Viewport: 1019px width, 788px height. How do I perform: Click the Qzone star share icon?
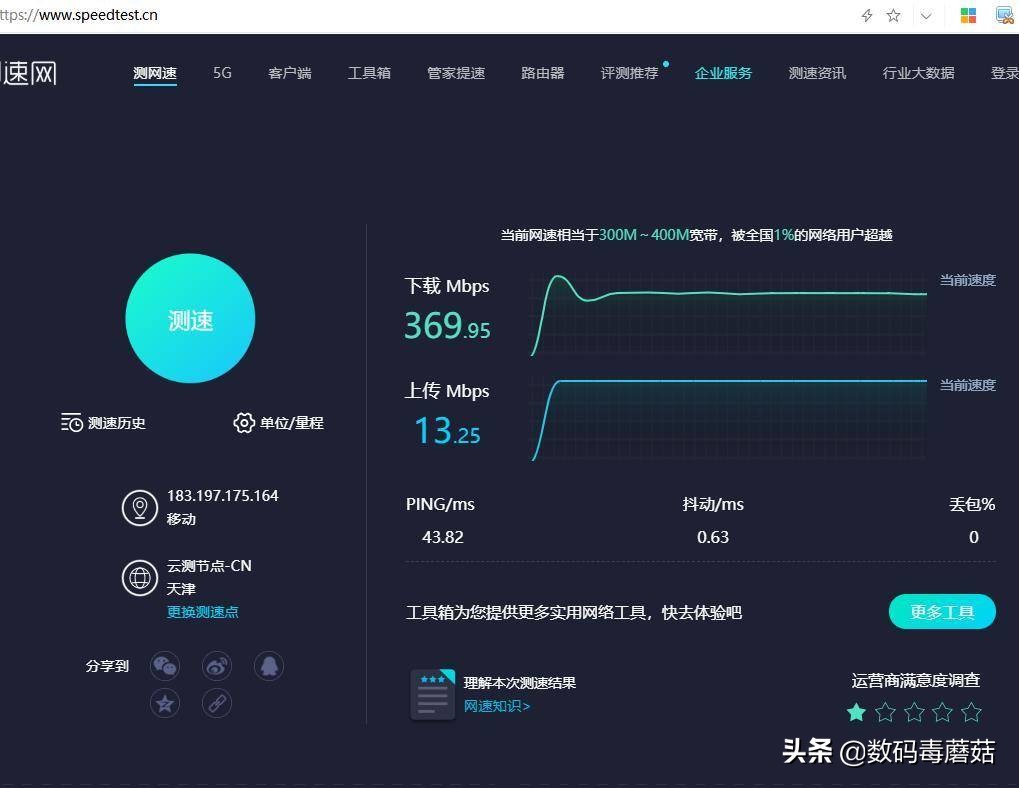coord(165,703)
